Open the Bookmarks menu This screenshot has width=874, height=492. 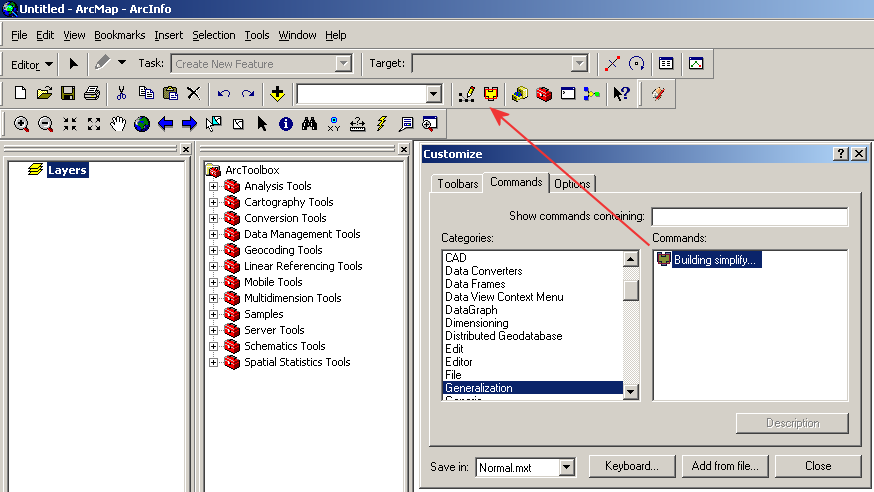[x=119, y=35]
